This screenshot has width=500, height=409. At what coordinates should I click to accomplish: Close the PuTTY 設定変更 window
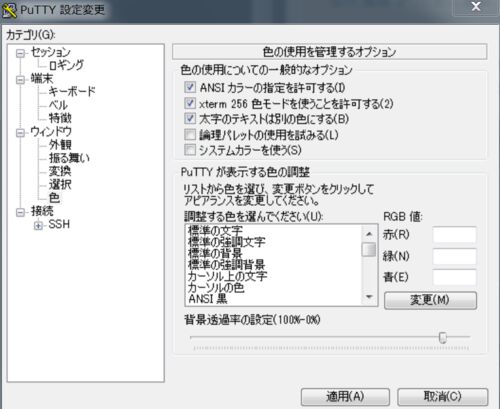(x=476, y=7)
